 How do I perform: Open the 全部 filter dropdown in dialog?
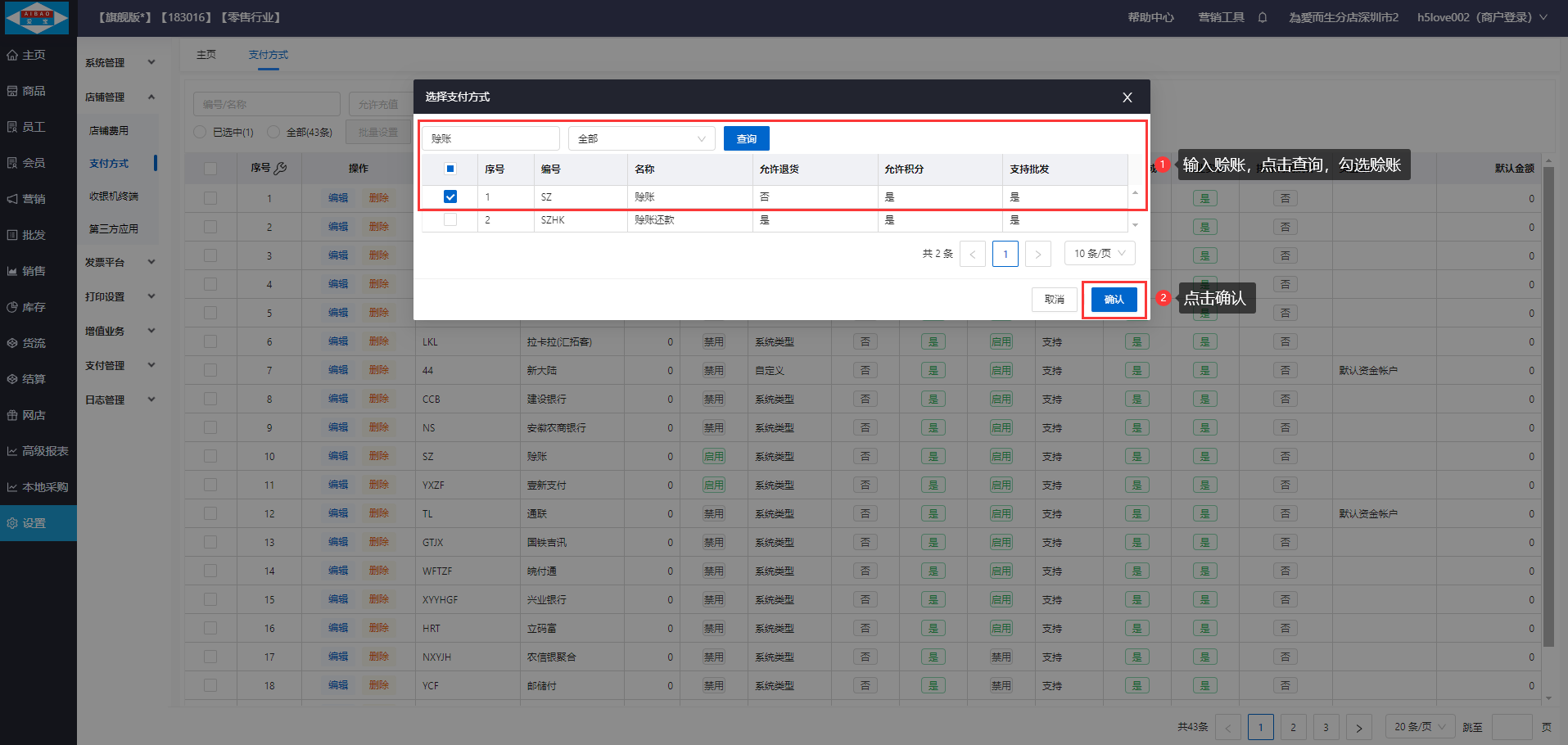641,138
